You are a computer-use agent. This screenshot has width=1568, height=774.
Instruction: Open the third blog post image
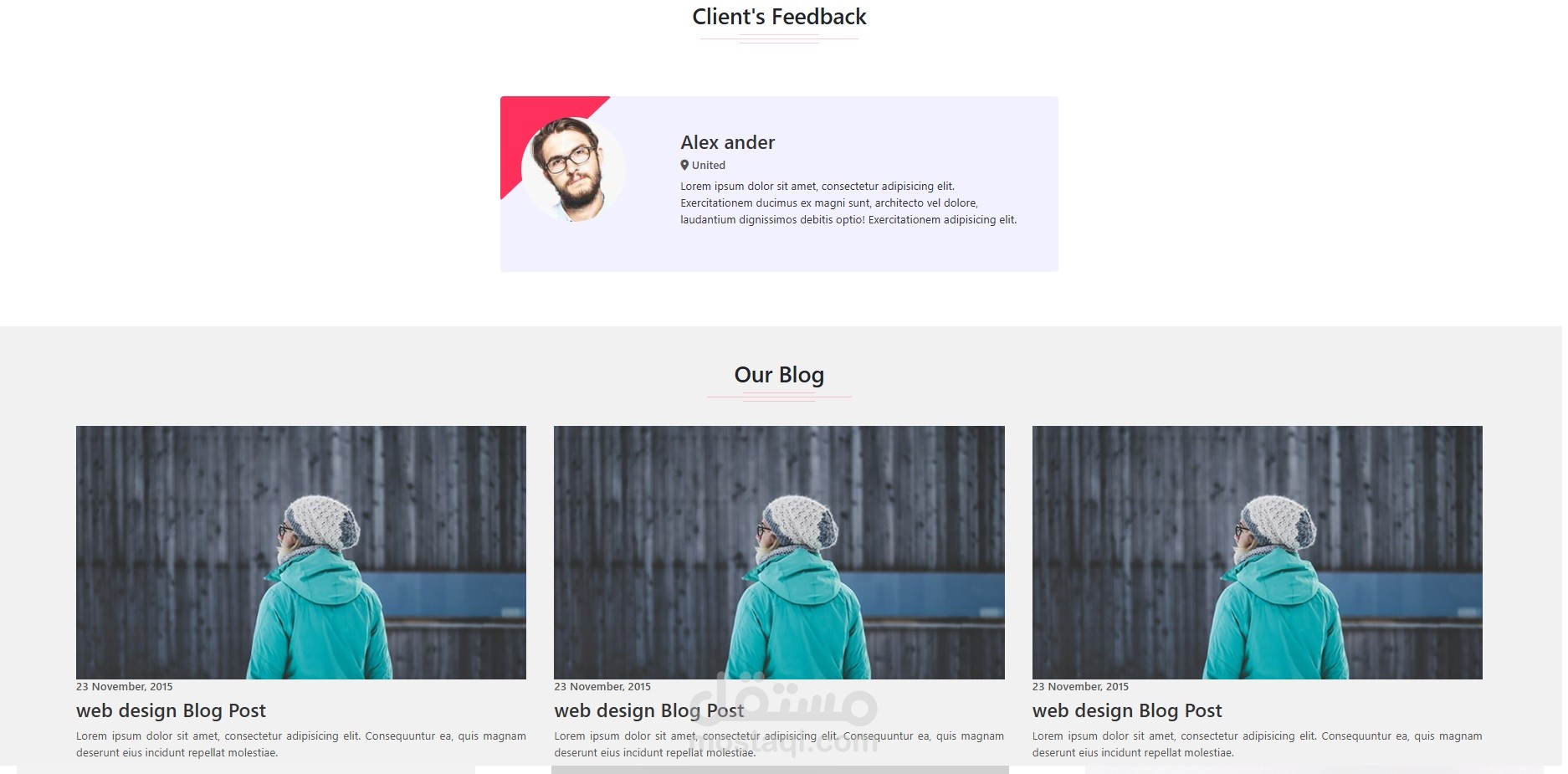pyautogui.click(x=1257, y=552)
